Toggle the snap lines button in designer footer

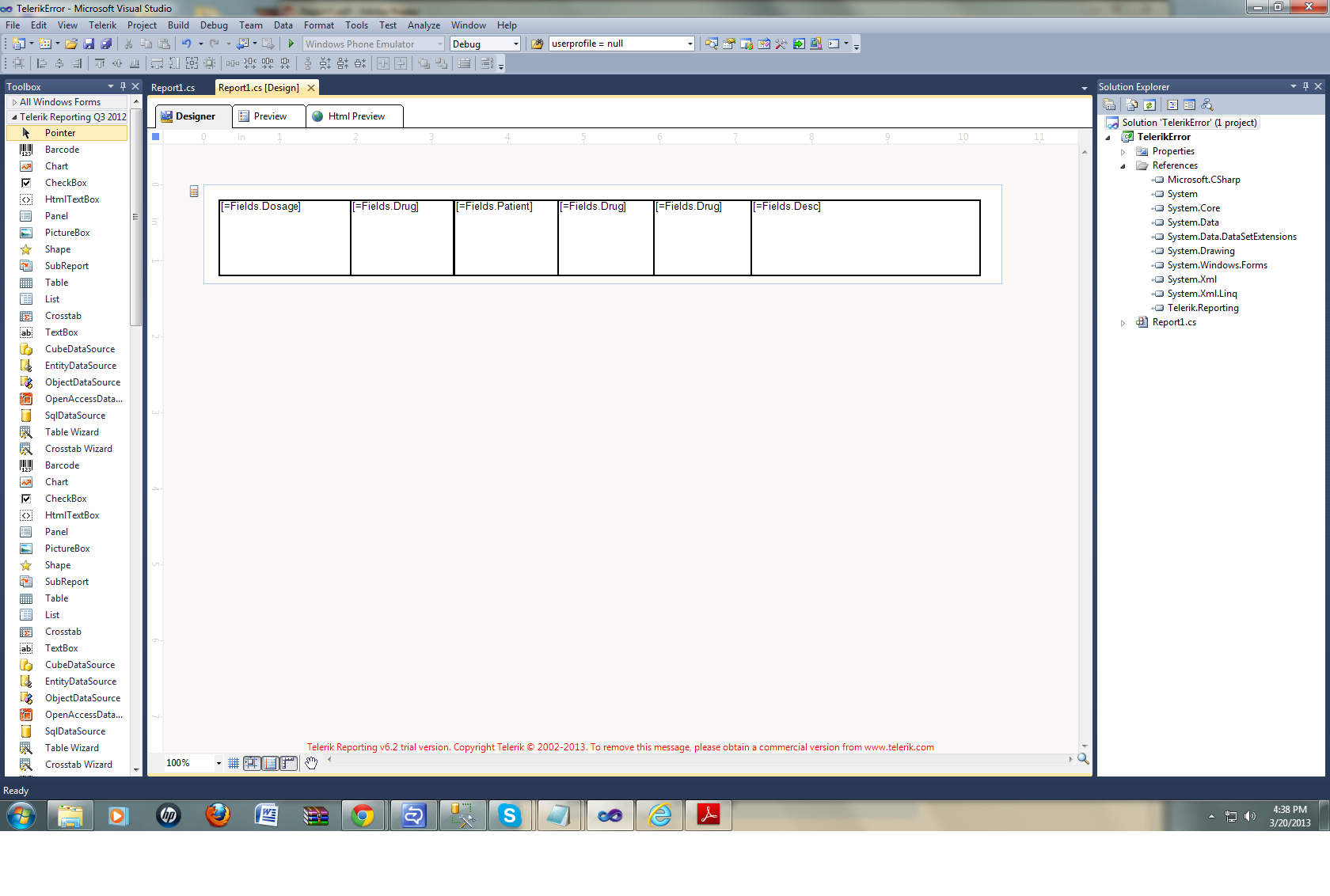[x=270, y=763]
